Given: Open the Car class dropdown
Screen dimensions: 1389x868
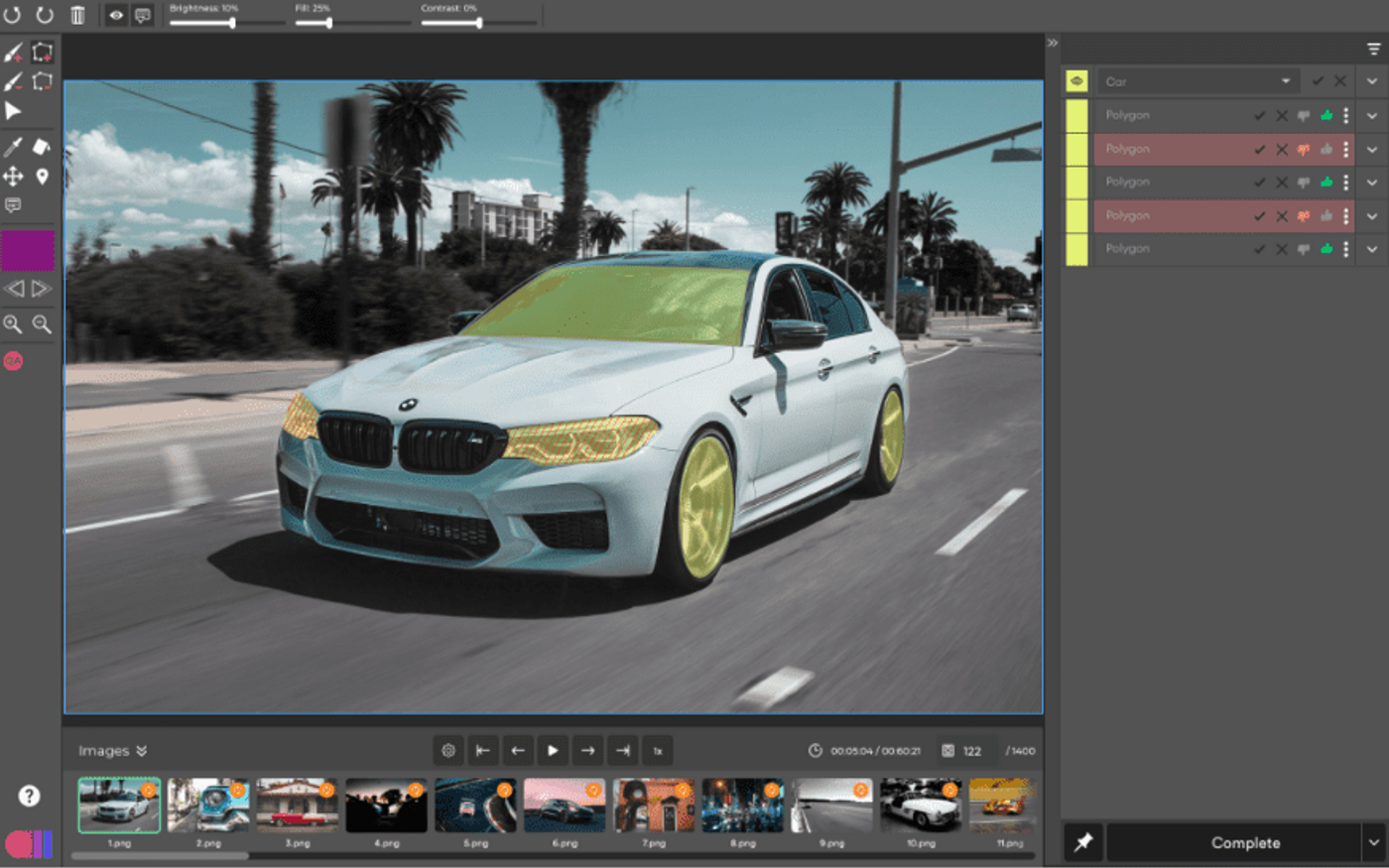Looking at the screenshot, I should pos(1198,81).
